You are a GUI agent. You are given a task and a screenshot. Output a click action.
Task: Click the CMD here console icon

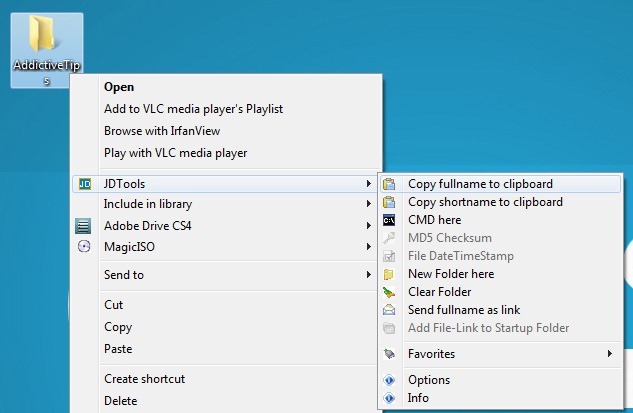point(389,220)
